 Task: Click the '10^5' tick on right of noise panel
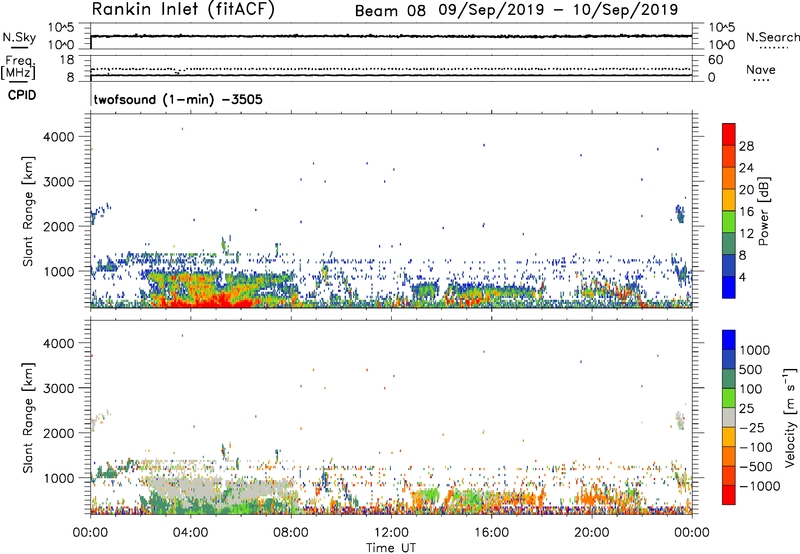pyautogui.click(x=722, y=28)
